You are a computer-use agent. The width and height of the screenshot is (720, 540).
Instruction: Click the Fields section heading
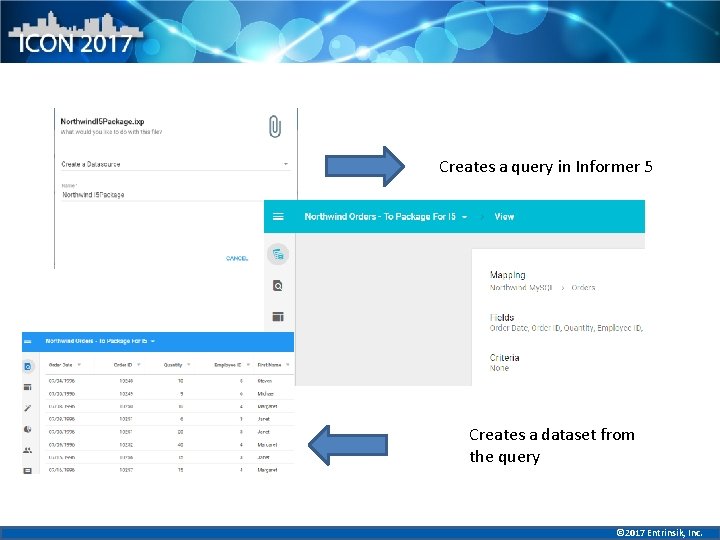click(501, 317)
